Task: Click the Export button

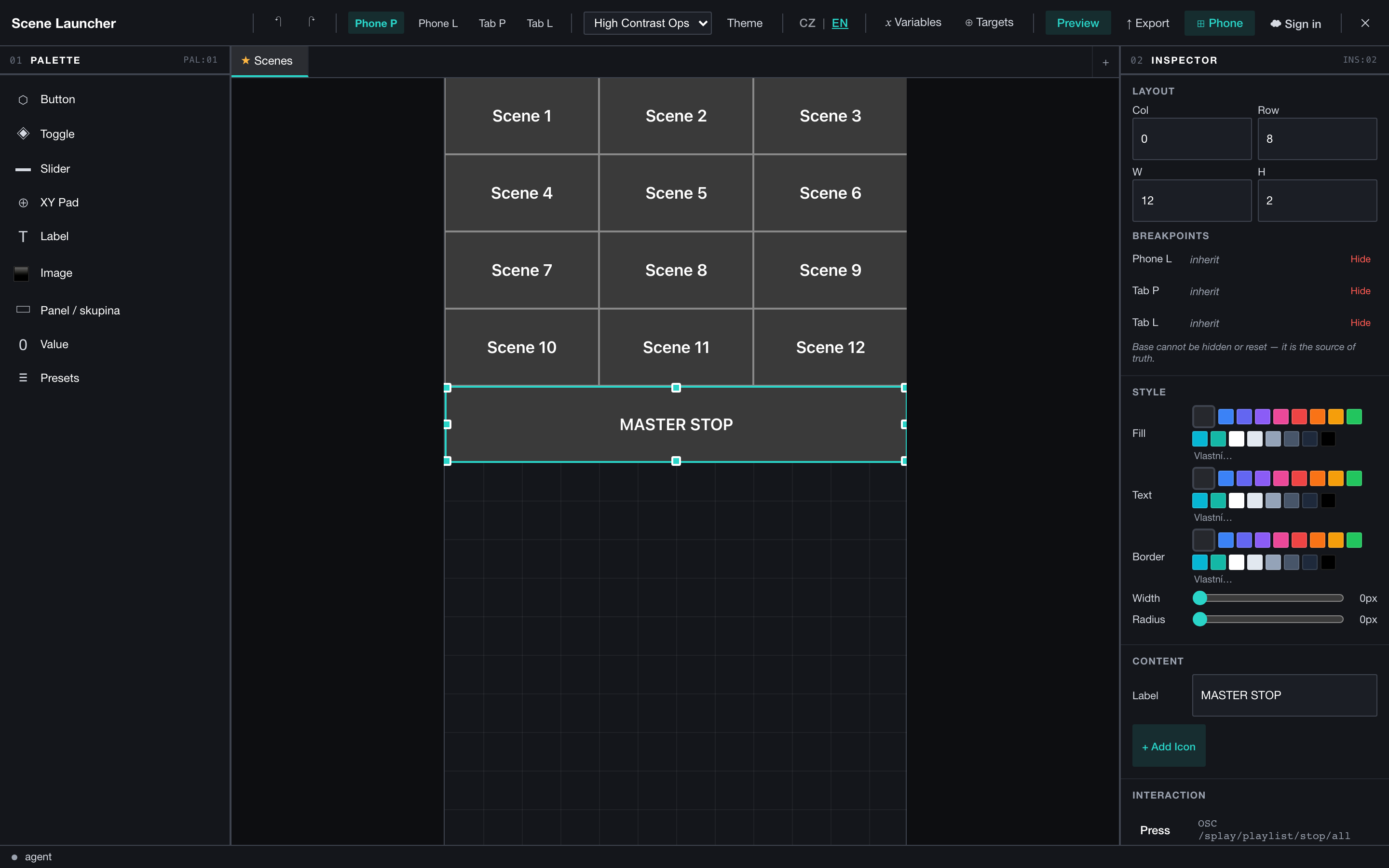Action: pos(1147,23)
